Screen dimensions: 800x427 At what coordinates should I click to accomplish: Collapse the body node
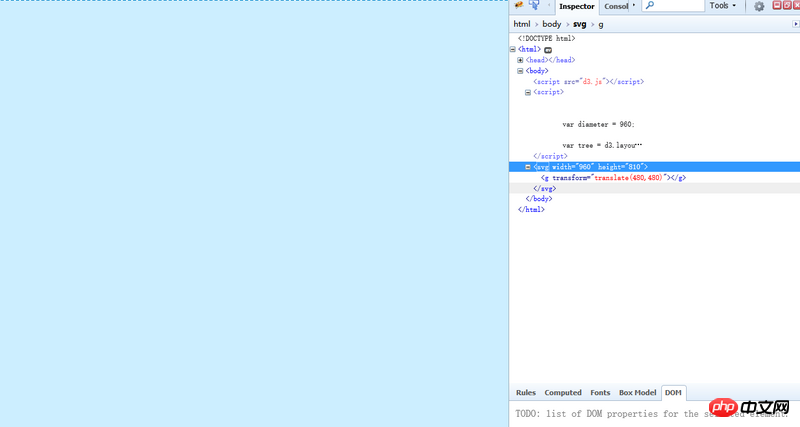pos(520,71)
